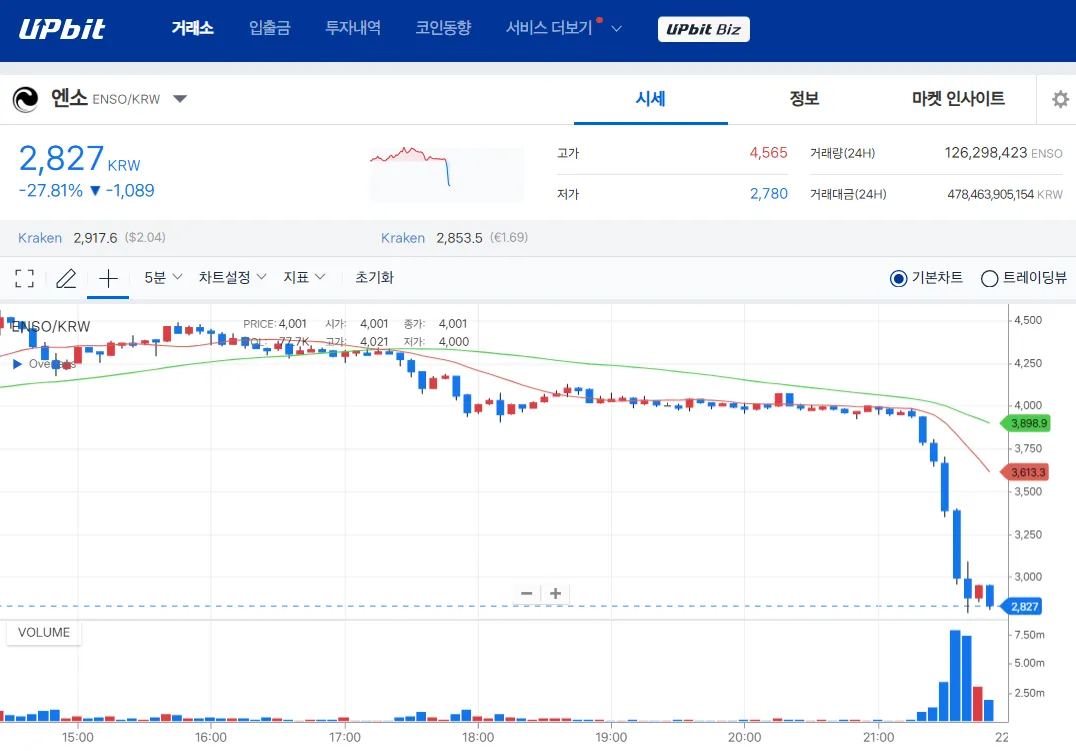Zoom in the chart with plus button
1076x751 pixels.
pyautogui.click(x=555, y=593)
